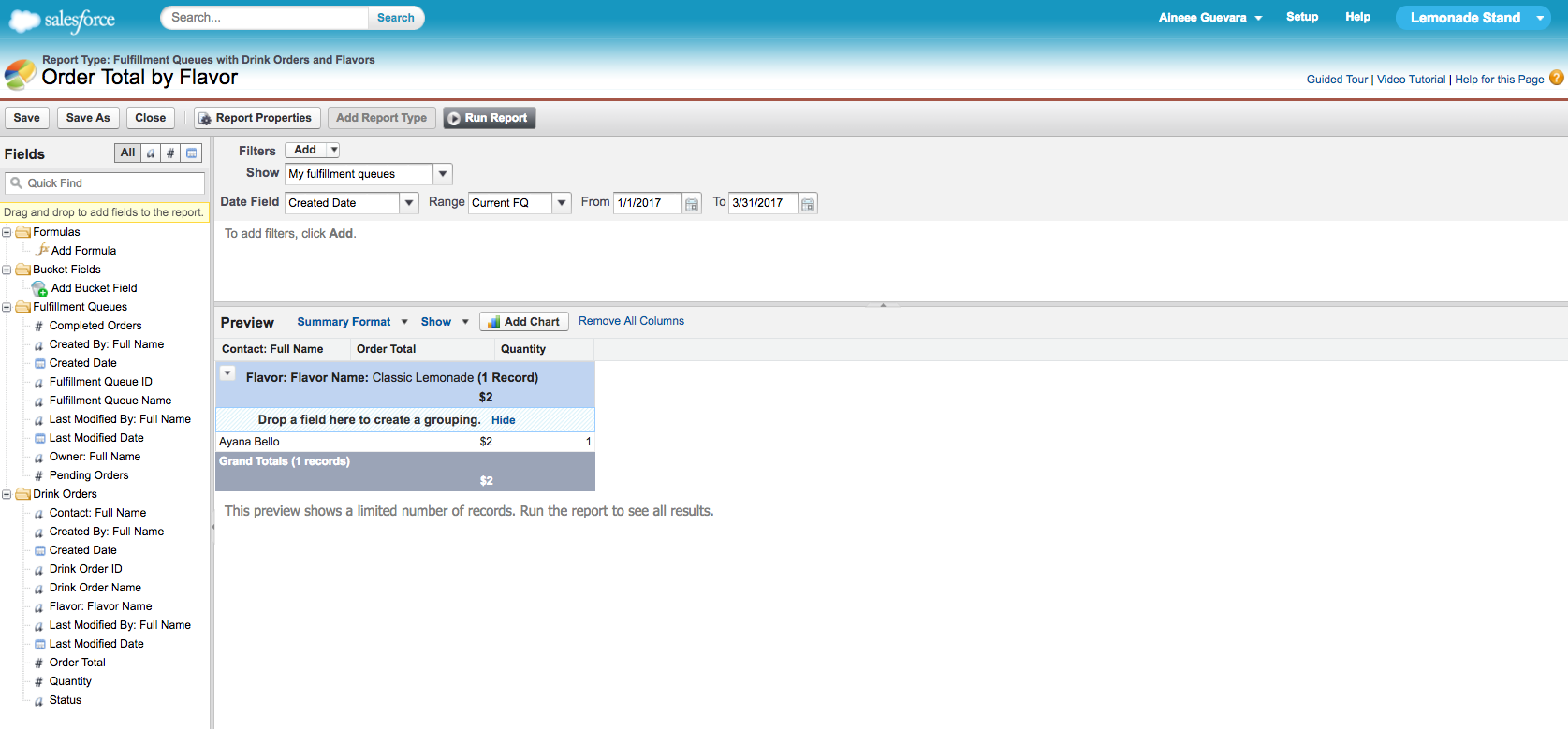Viewport: 1568px width, 729px height.
Task: Filter the Fields list to number fields
Action: tap(170, 153)
